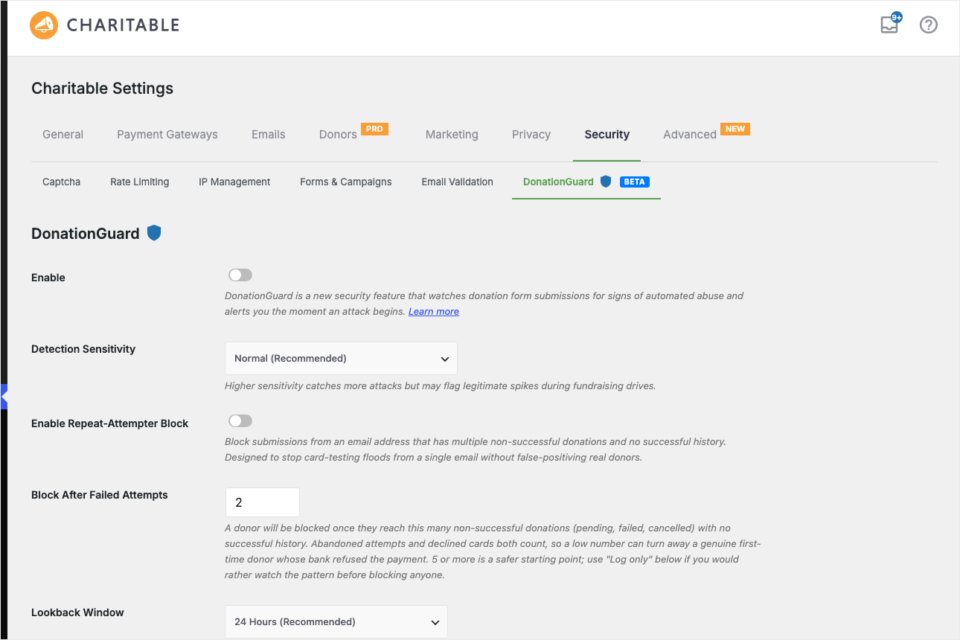Open the Captcha sub-tab
Image resolution: width=960 pixels, height=640 pixels.
[x=61, y=182]
